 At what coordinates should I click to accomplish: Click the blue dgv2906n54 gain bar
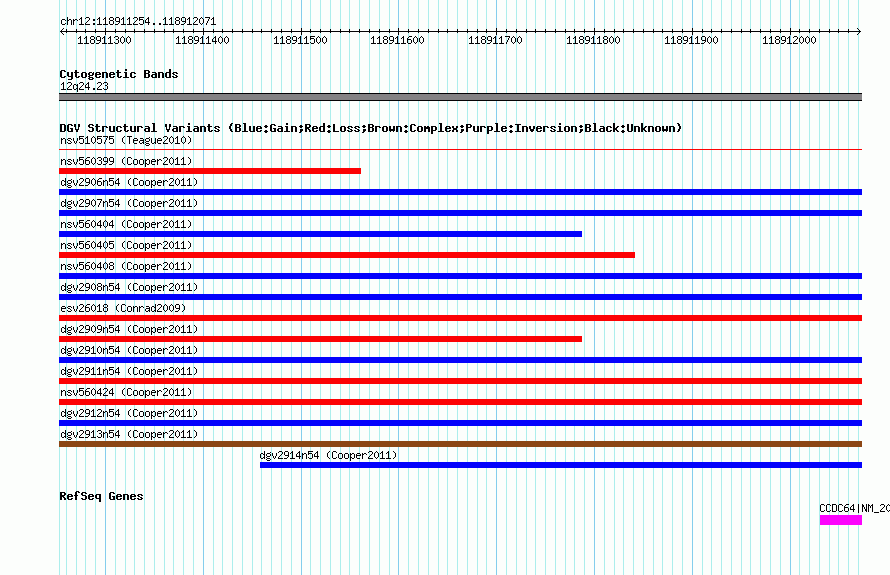(x=460, y=192)
